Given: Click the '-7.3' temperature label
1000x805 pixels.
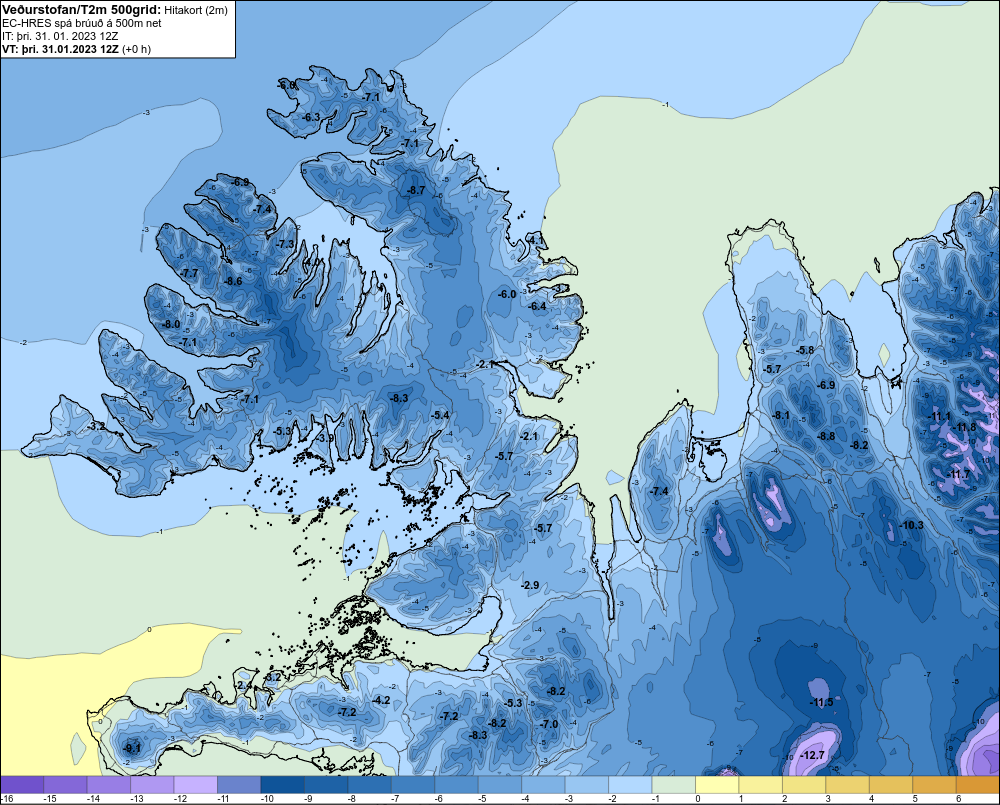Looking at the screenshot, I should (285, 244).
